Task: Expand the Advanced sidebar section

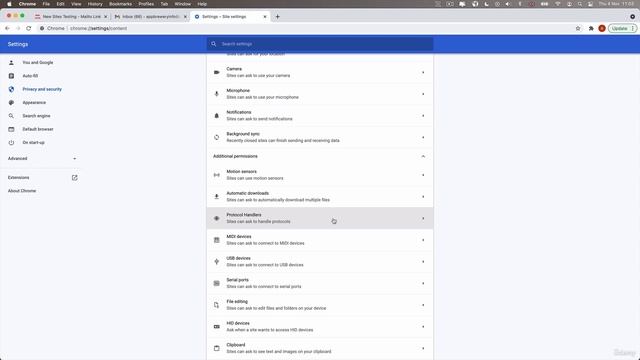Action: click(42, 158)
